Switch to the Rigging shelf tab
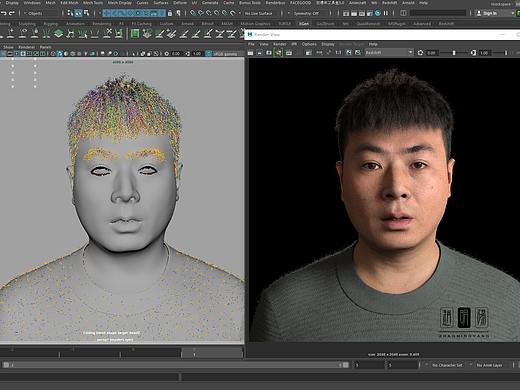 click(51, 24)
